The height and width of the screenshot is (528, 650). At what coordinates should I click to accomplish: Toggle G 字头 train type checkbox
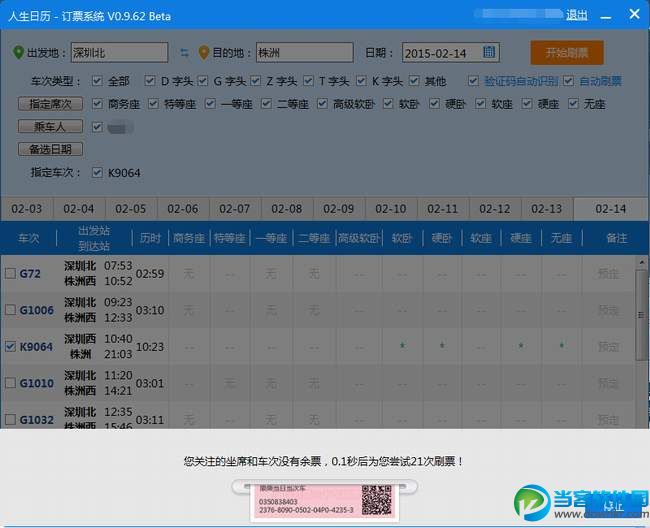pyautogui.click(x=202, y=80)
